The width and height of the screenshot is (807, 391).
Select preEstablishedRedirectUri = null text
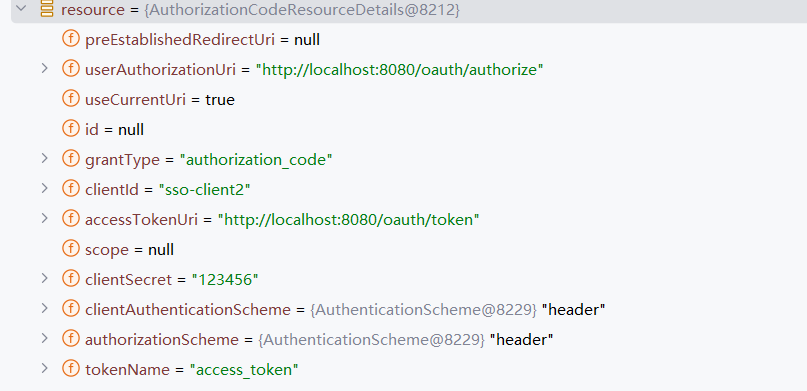pos(202,40)
